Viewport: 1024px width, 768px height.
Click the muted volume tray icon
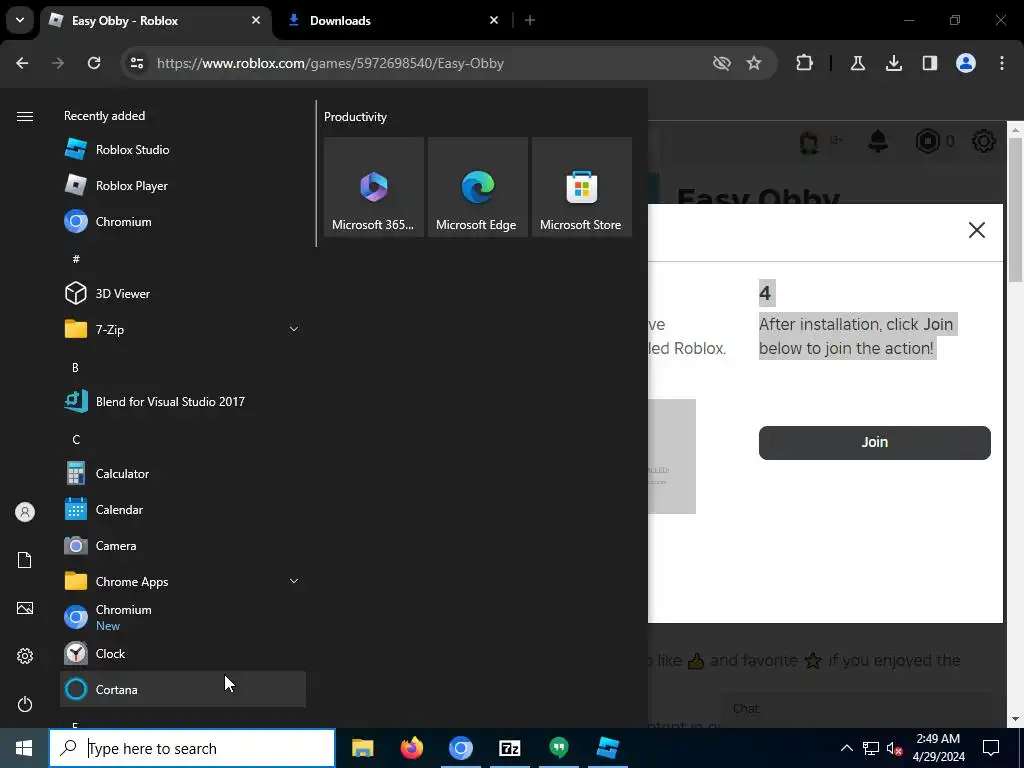tap(894, 748)
